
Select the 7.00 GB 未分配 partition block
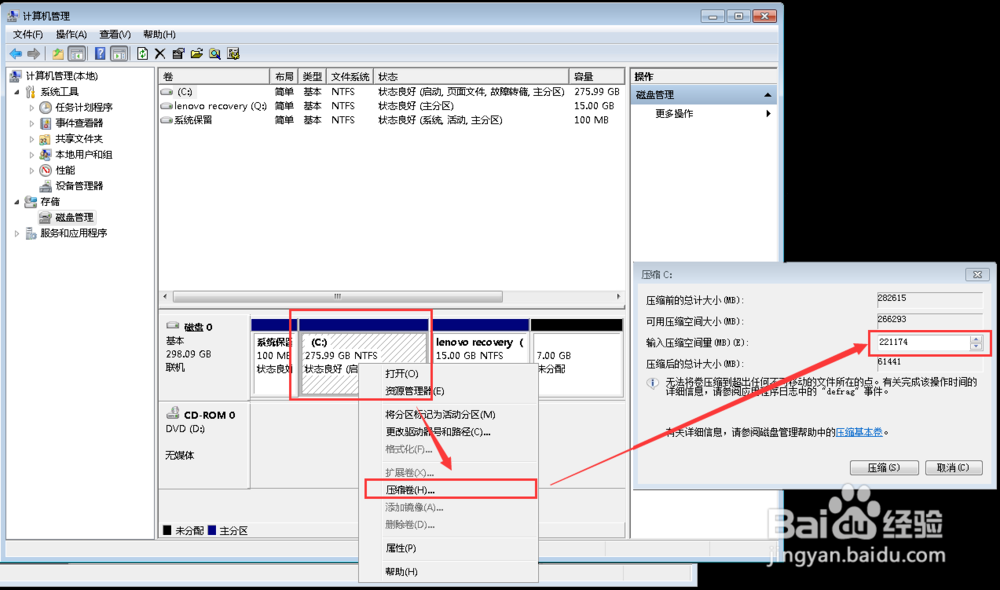(577, 357)
